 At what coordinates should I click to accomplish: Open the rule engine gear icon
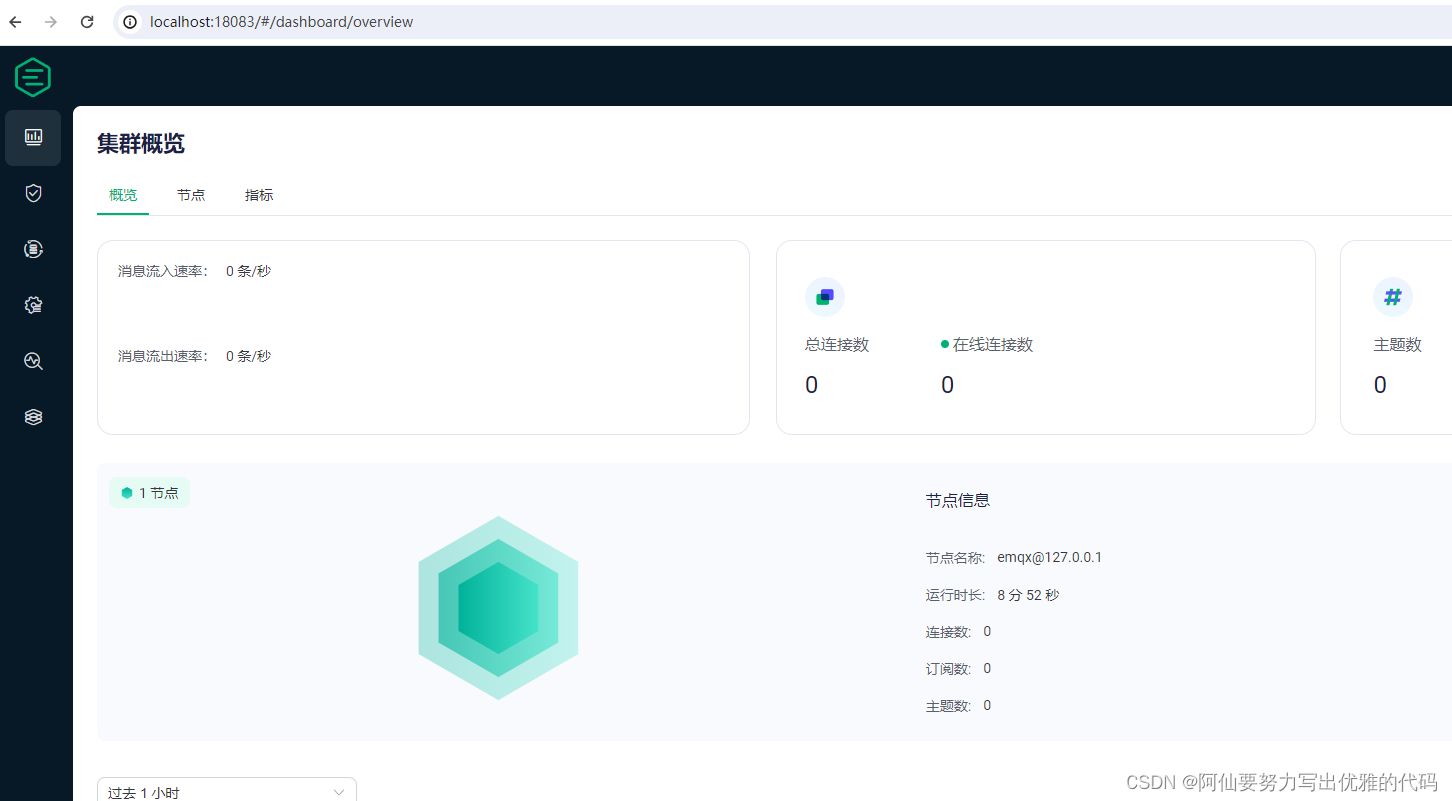pyautogui.click(x=33, y=305)
